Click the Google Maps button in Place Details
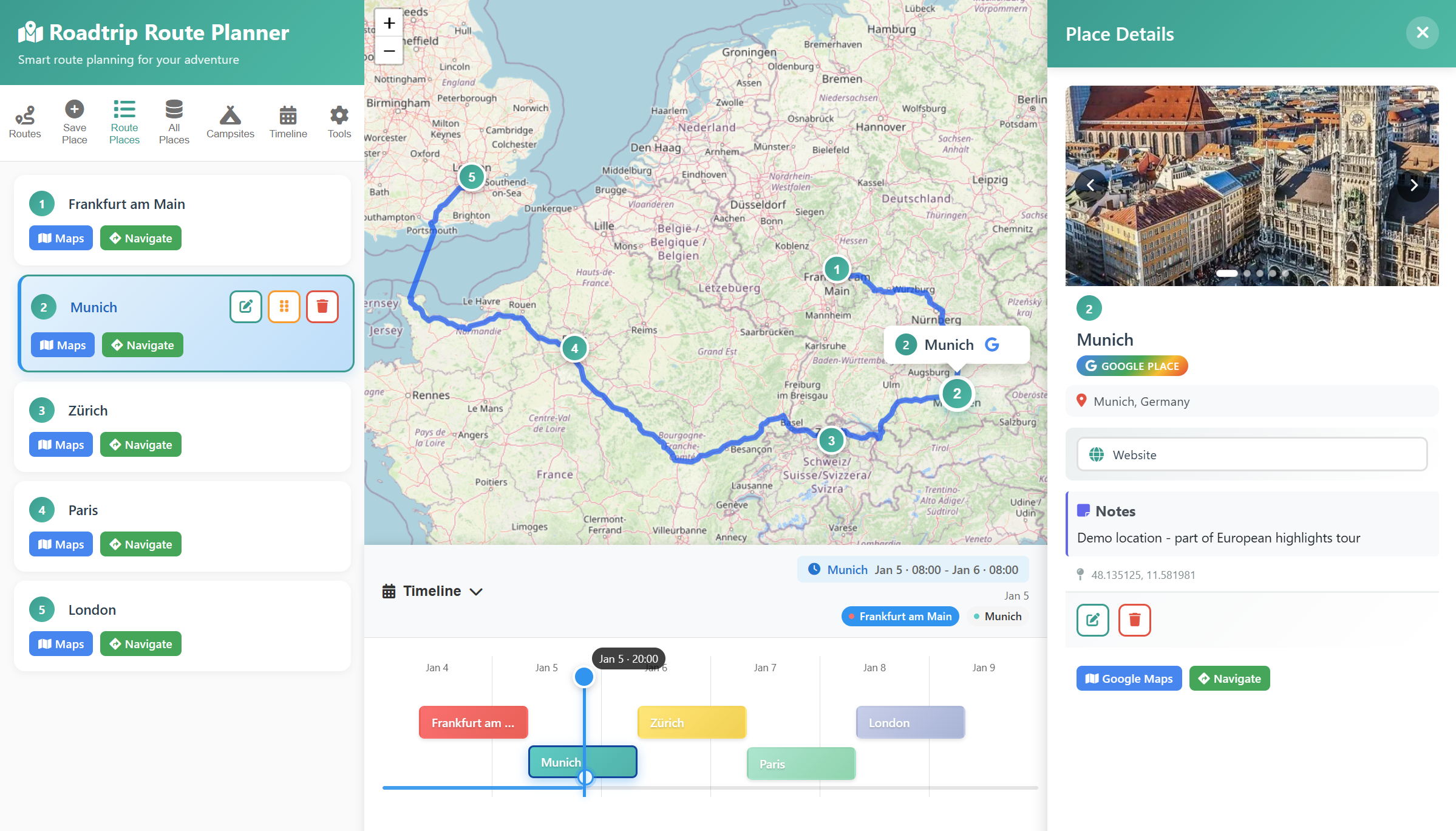The image size is (1456, 831). 1128,678
